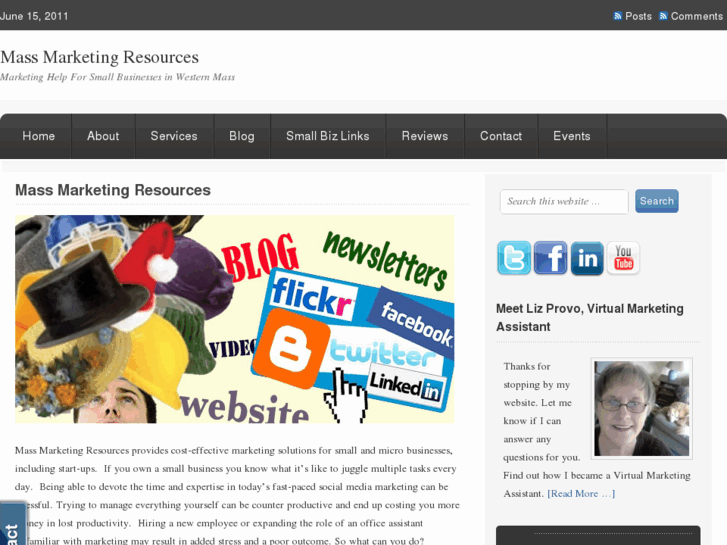Open Small Biz Links in navigation
727x545 pixels.
pyautogui.click(x=328, y=136)
